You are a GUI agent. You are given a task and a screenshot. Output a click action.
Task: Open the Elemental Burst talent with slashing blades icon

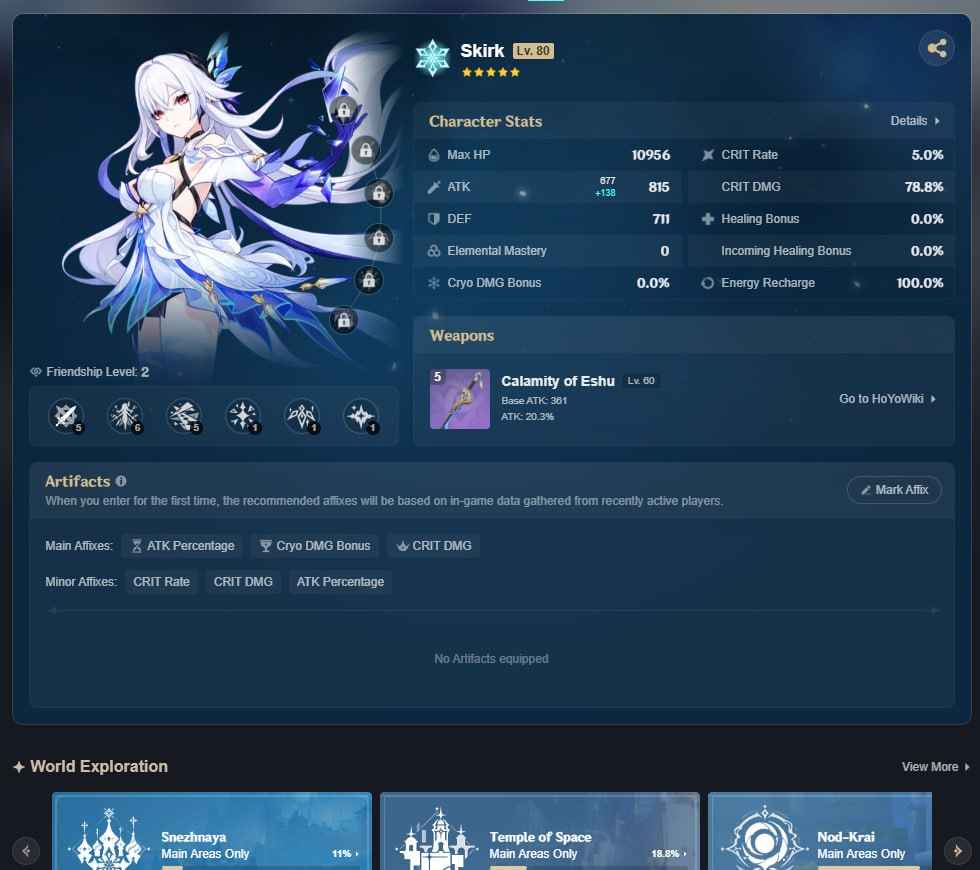[x=184, y=416]
